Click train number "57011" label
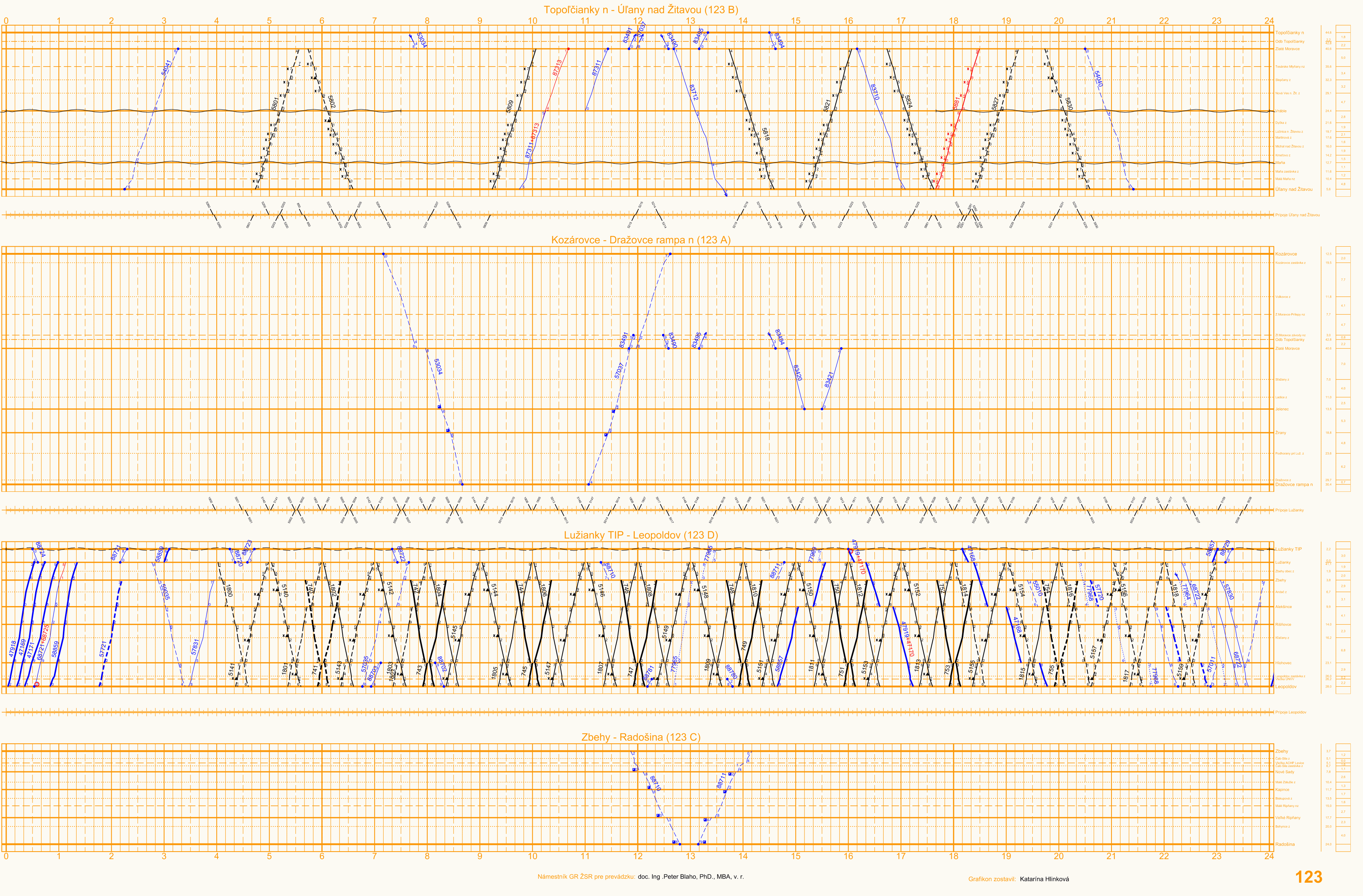The image size is (1363, 896). tap(1211, 665)
